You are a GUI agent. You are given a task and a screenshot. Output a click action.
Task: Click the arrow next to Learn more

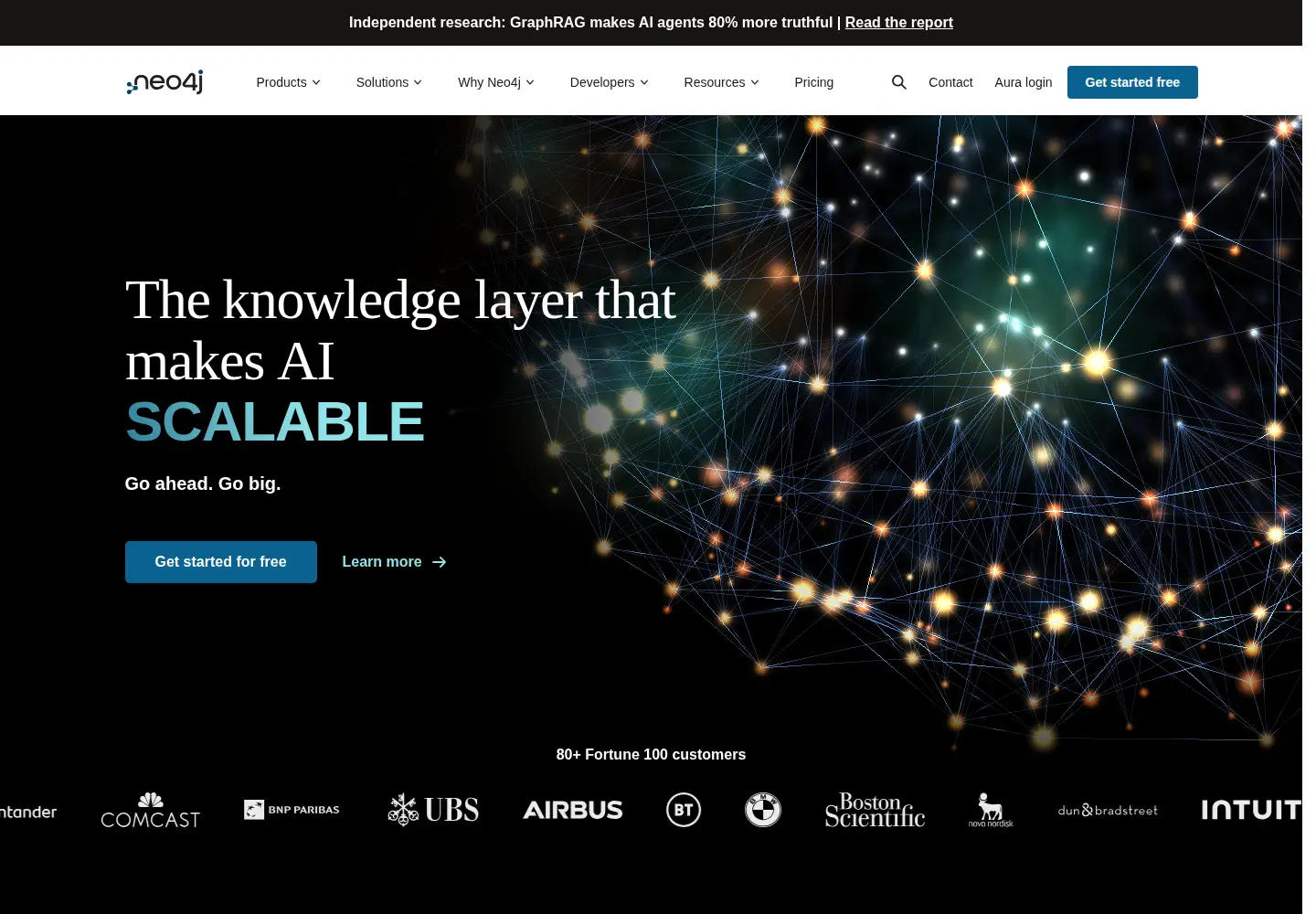coord(440,562)
